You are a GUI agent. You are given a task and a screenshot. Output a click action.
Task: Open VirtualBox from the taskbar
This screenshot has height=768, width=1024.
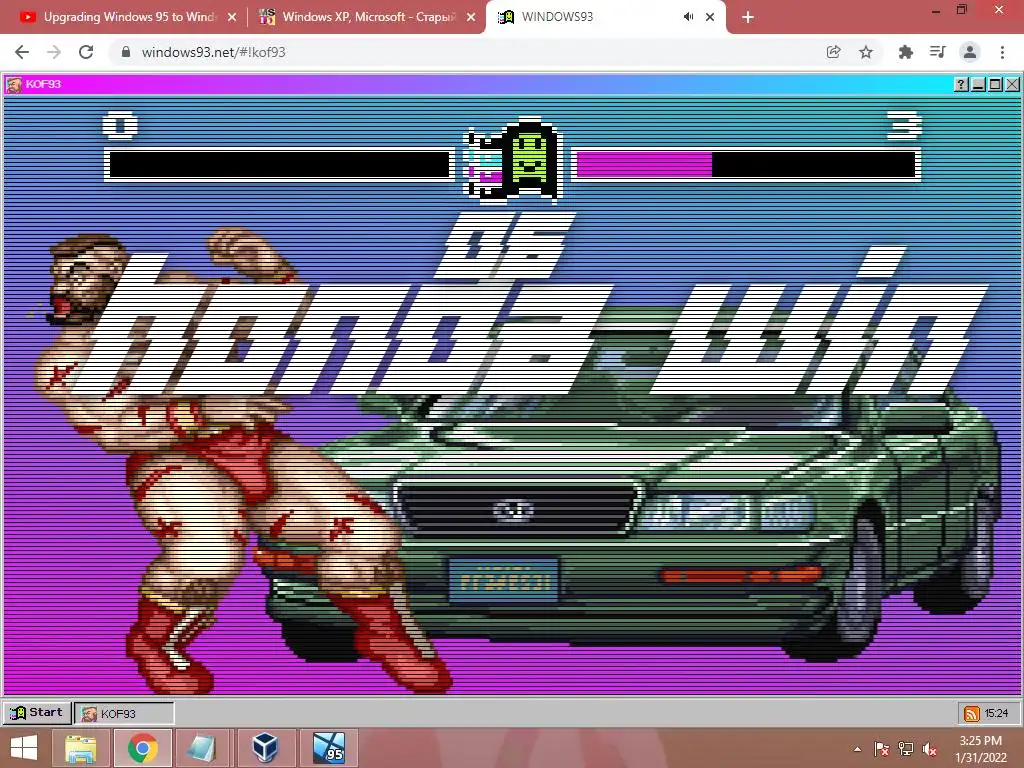tap(265, 748)
